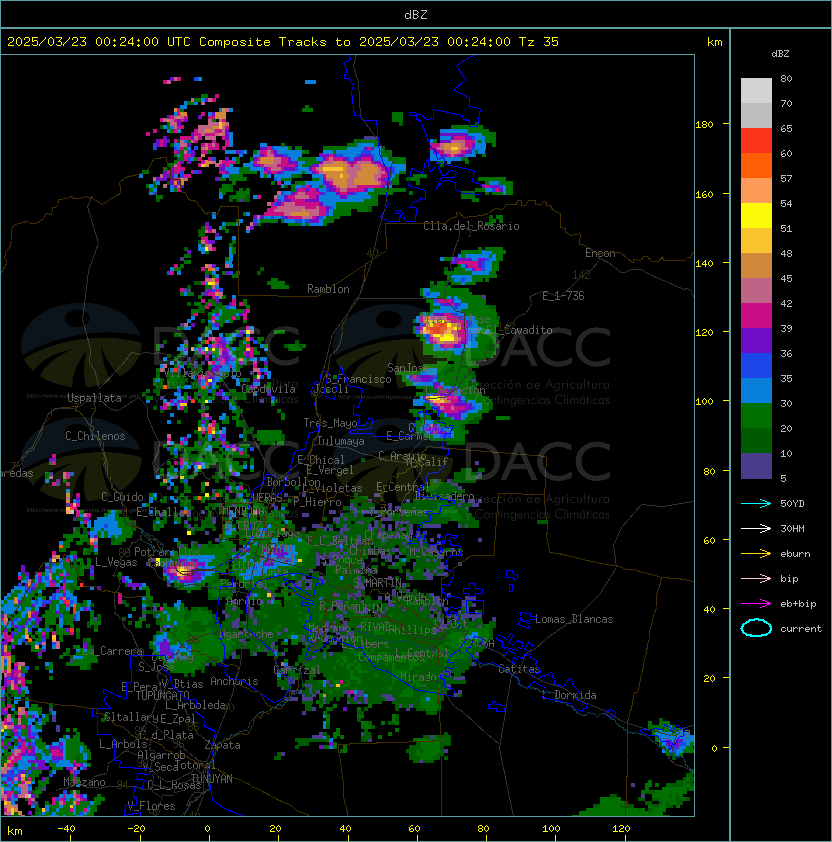The height and width of the screenshot is (842, 832).
Task: Click the yellow eburn arrow legend icon
Action: pos(756,554)
